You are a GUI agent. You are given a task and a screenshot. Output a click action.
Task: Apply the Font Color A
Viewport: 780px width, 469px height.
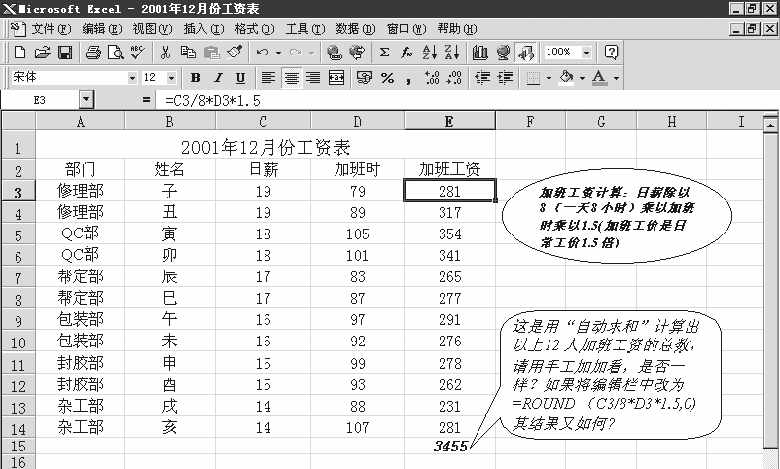pyautogui.click(x=600, y=78)
